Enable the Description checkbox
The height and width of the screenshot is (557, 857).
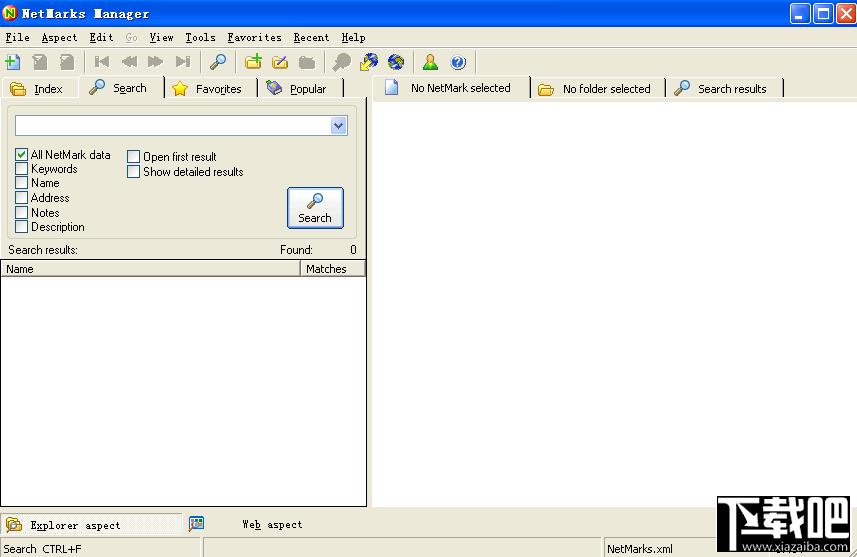pyautogui.click(x=21, y=226)
